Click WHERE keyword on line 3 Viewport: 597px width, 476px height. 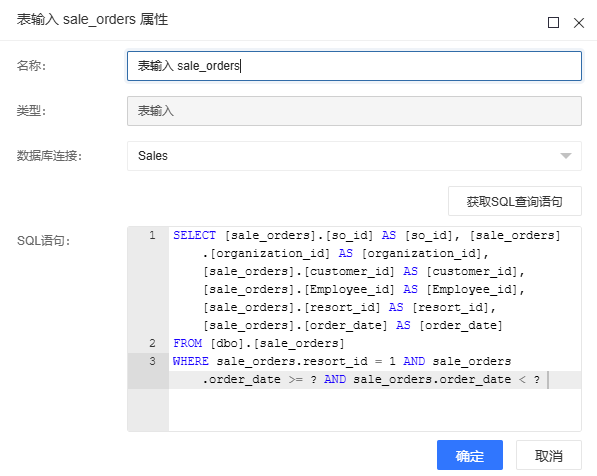[191, 361]
